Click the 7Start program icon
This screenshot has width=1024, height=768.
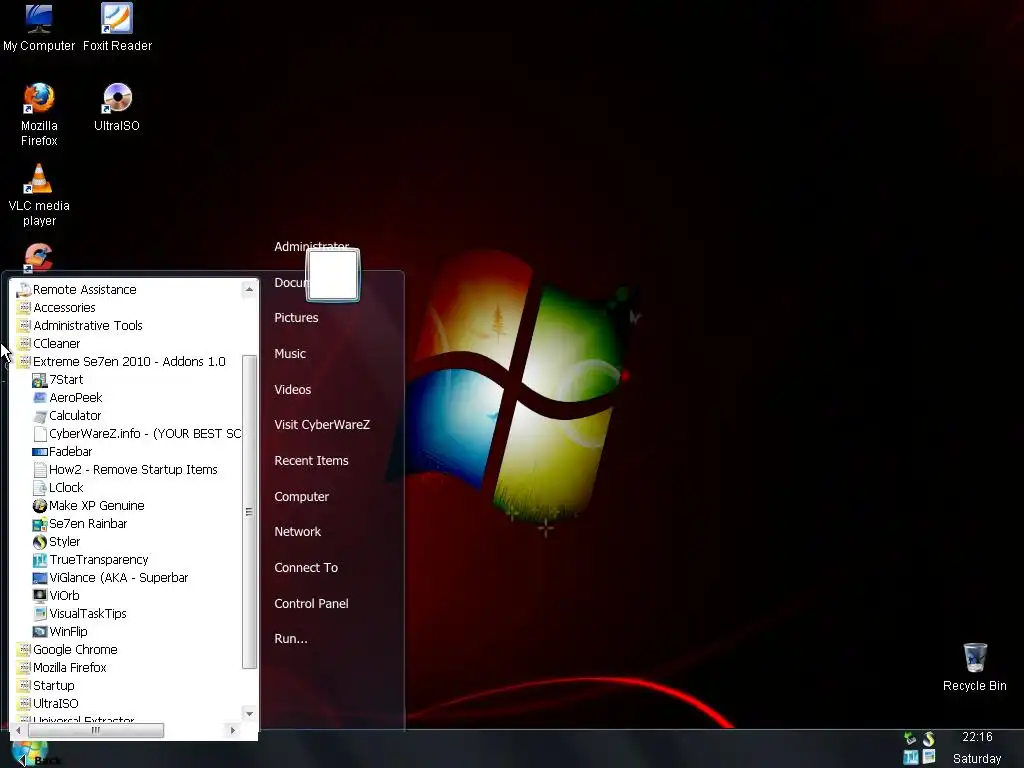tap(58, 379)
